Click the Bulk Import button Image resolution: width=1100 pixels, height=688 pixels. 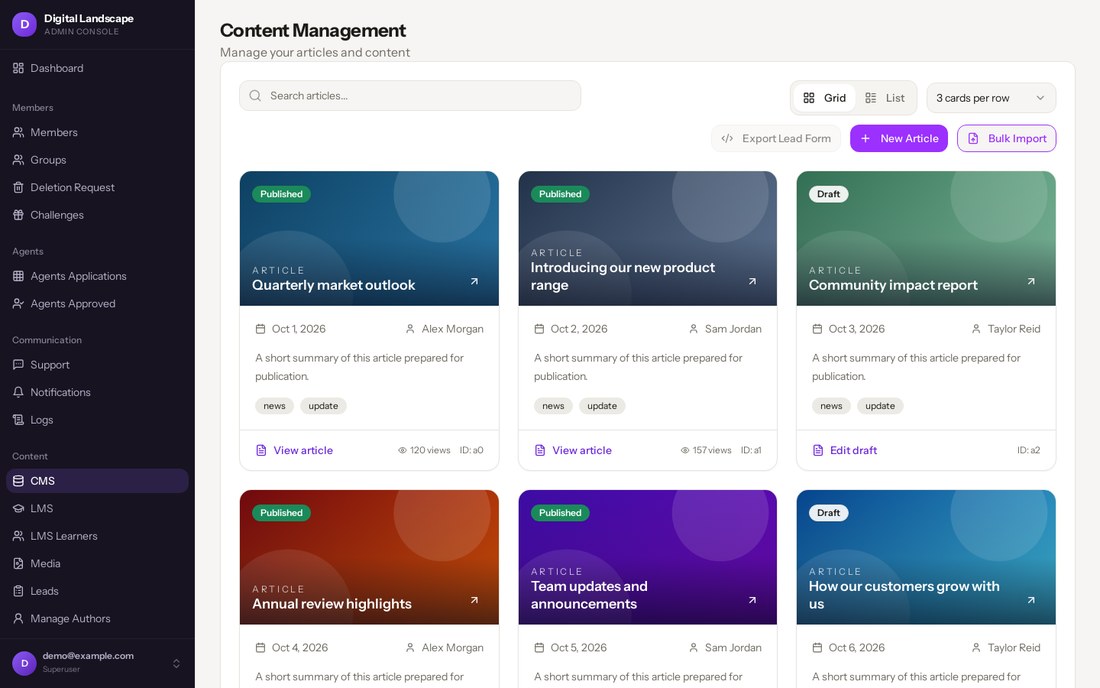[1006, 138]
